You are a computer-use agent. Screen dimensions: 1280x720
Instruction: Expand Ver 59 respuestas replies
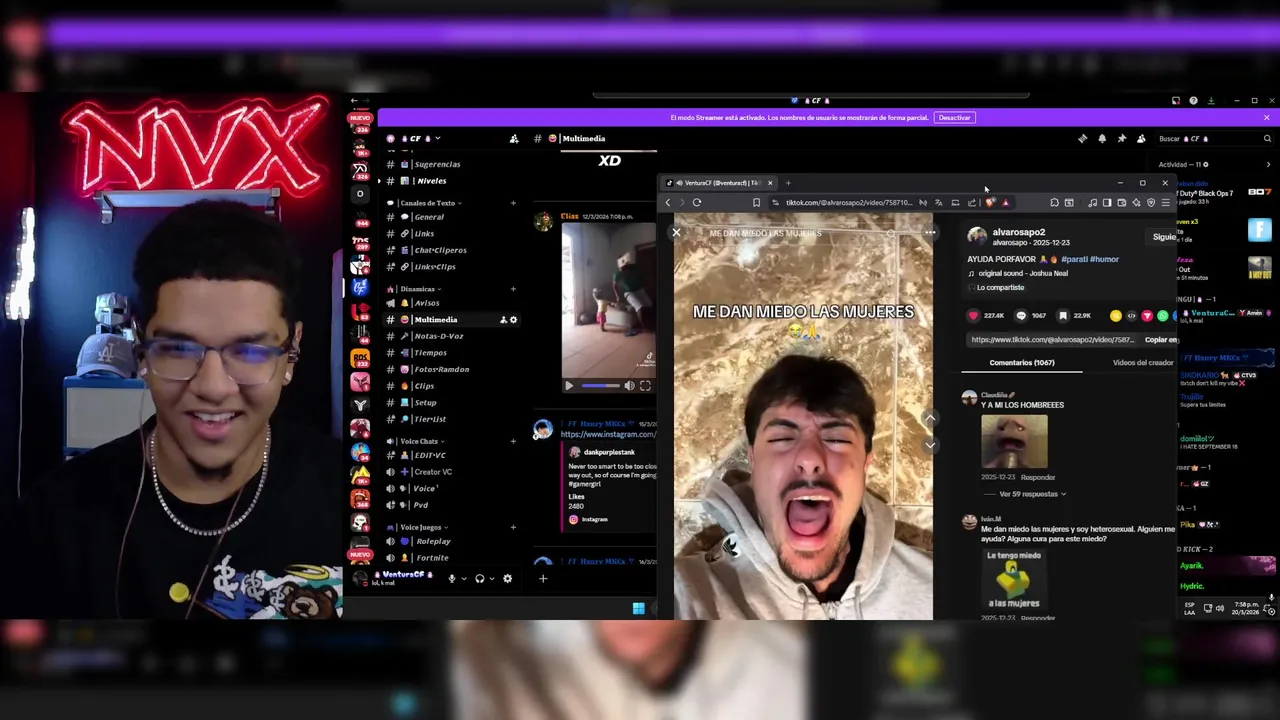1033,494
